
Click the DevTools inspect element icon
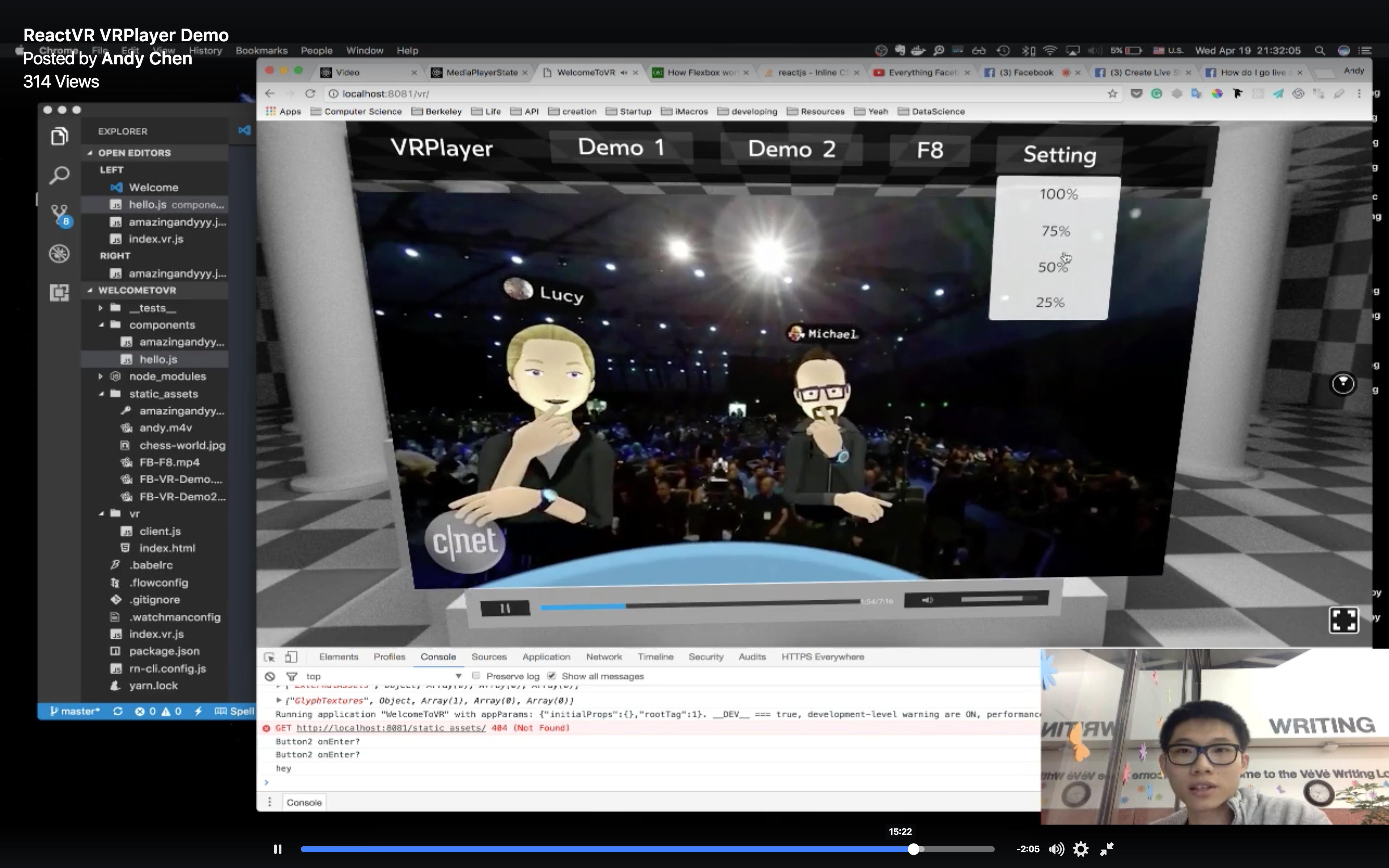pyautogui.click(x=269, y=657)
